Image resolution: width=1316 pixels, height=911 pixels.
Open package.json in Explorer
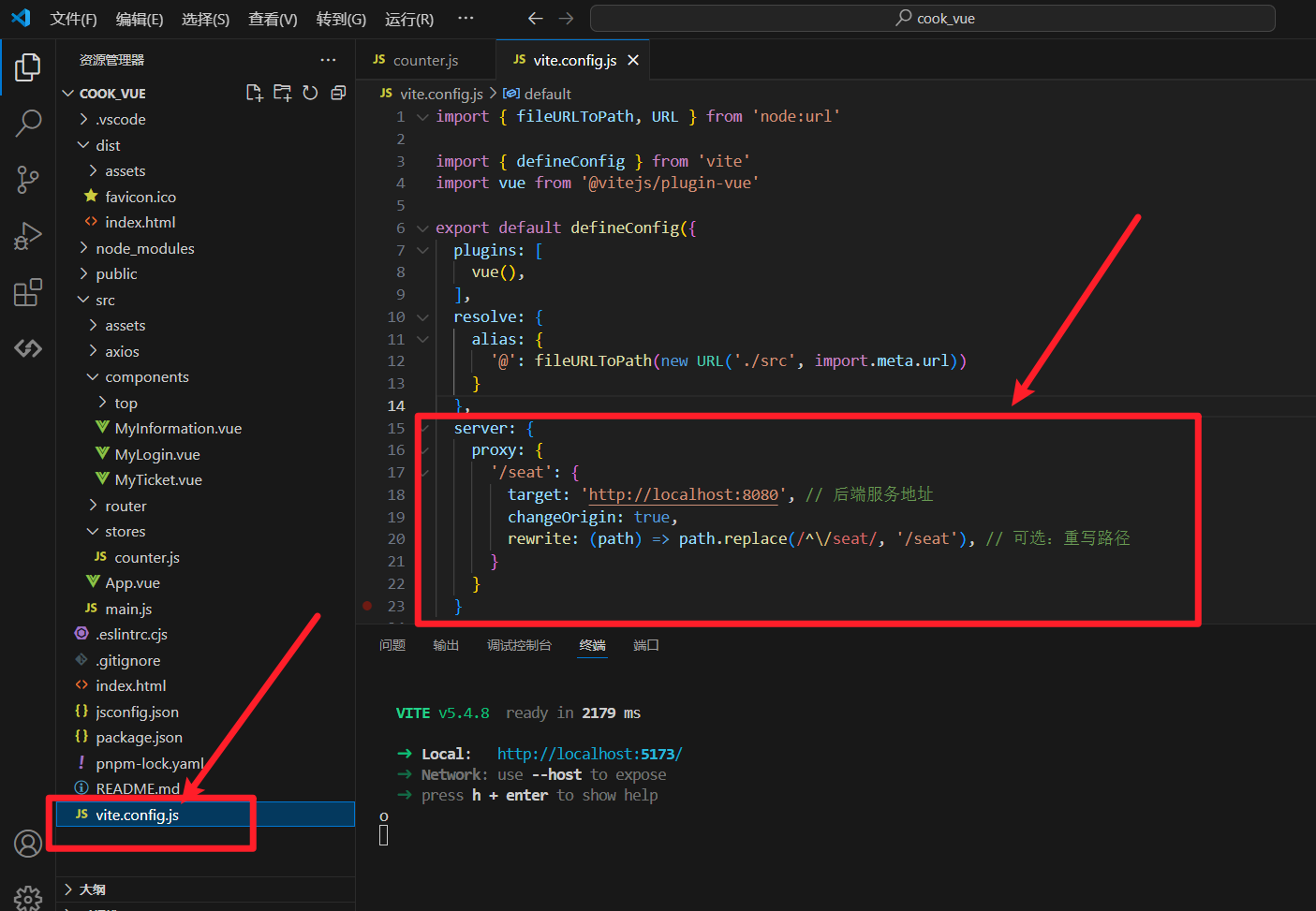(x=139, y=737)
